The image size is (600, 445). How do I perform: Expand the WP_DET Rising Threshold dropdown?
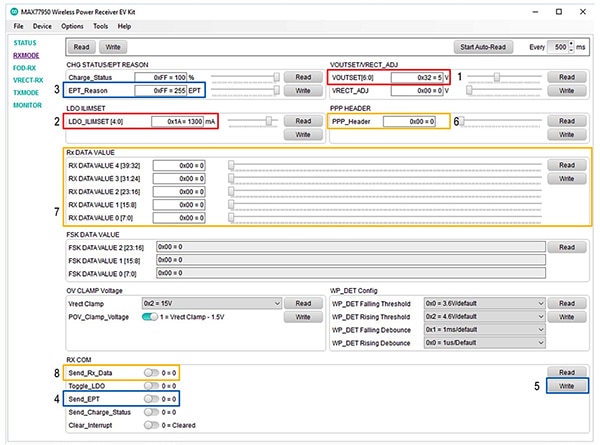point(484,316)
